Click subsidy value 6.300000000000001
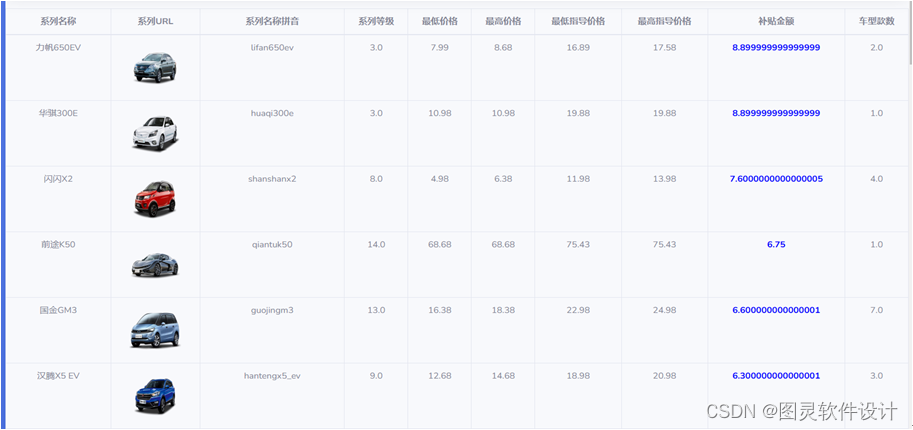 coord(776,376)
